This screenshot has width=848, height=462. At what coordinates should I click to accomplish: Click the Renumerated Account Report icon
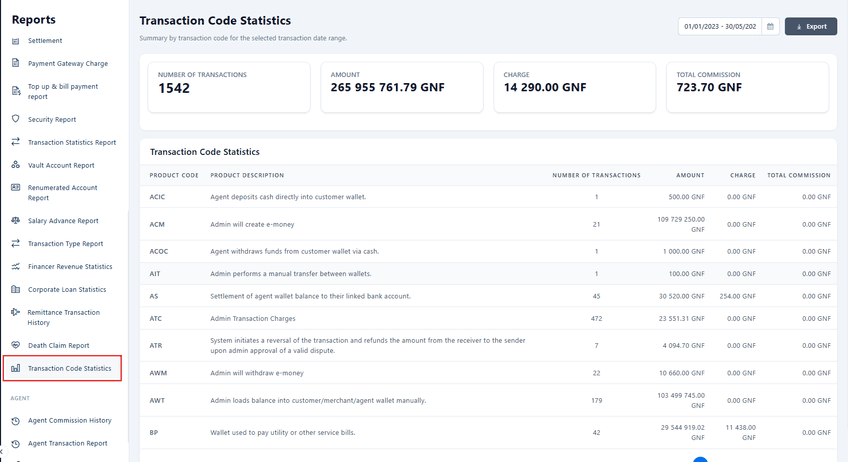click(x=16, y=188)
